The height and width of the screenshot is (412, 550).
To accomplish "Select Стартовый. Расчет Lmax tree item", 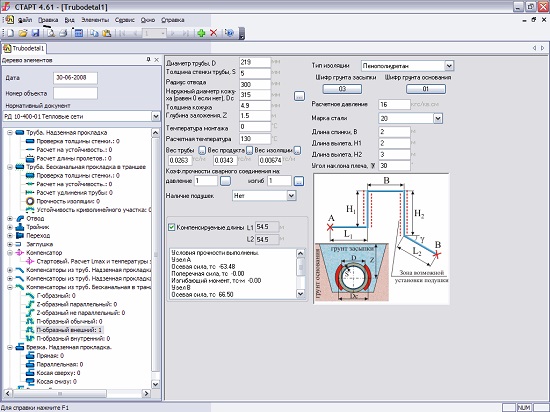I will (93, 261).
